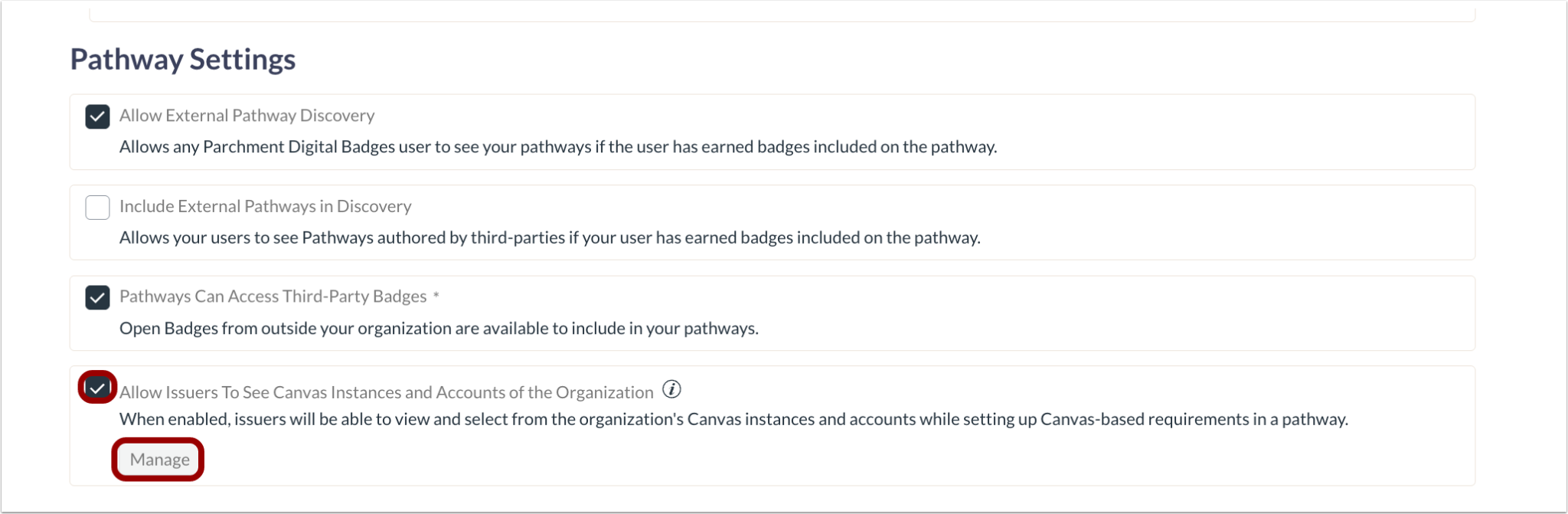
Task: Select the Parchment Digital Badges description text
Action: click(557, 147)
